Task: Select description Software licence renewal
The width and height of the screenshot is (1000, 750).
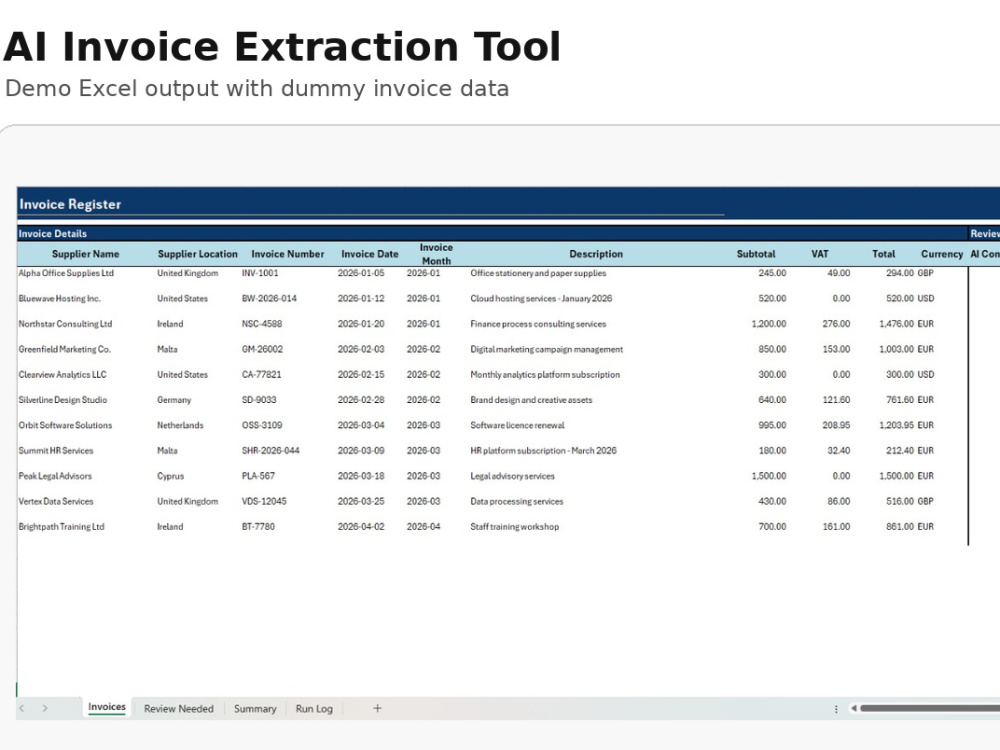Action: tap(517, 425)
